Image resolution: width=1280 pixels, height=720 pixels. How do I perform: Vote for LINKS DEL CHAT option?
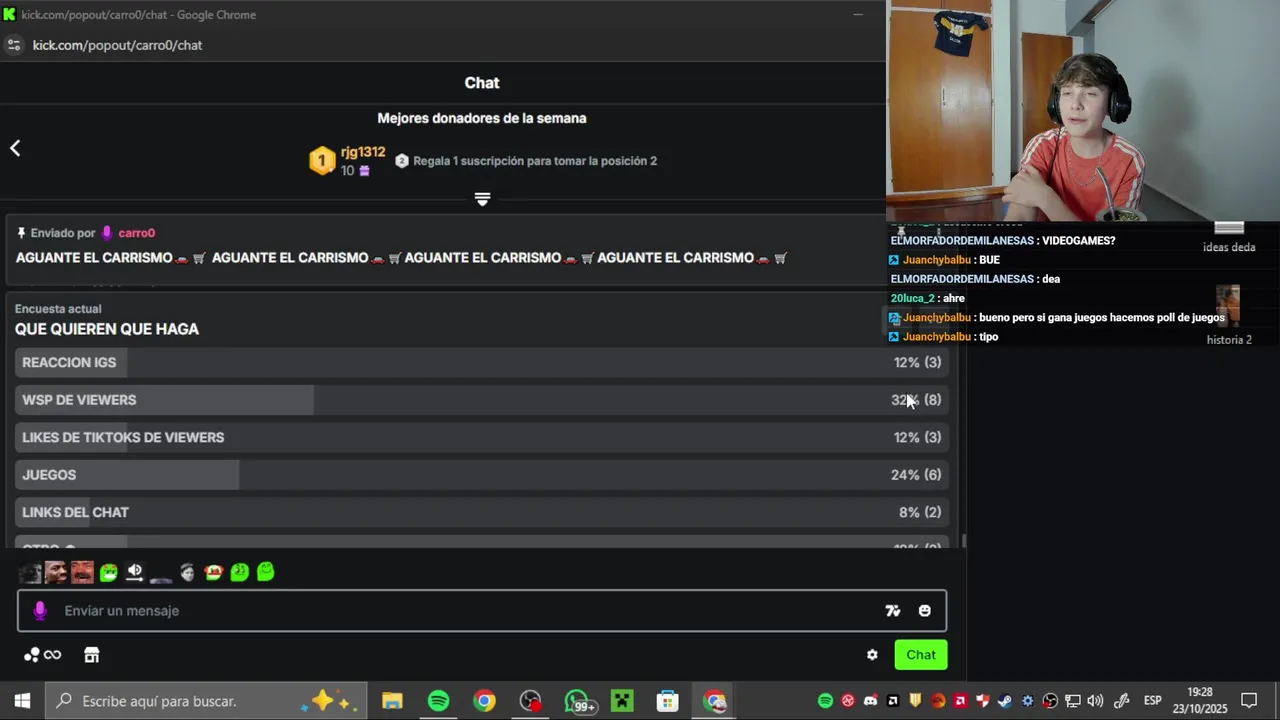(x=481, y=512)
